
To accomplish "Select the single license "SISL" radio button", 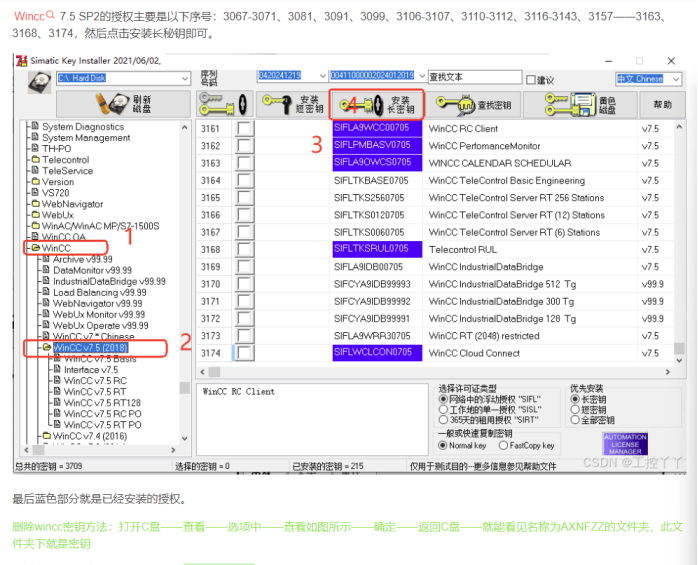I will [443, 409].
